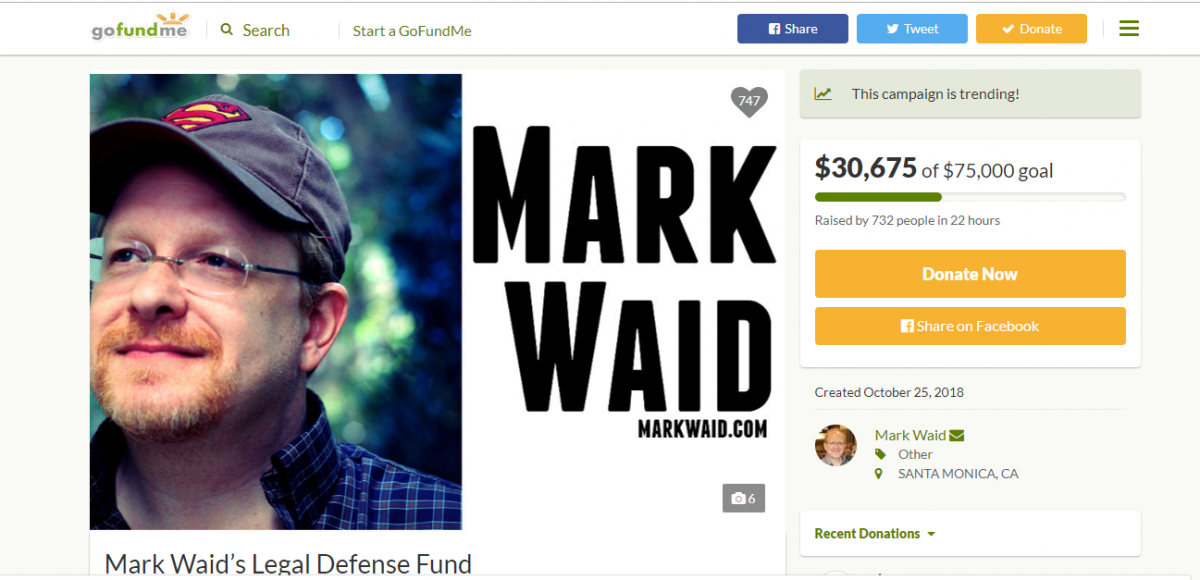The width and height of the screenshot is (1200, 580).
Task: Click the Donate Now button
Action: [x=970, y=274]
